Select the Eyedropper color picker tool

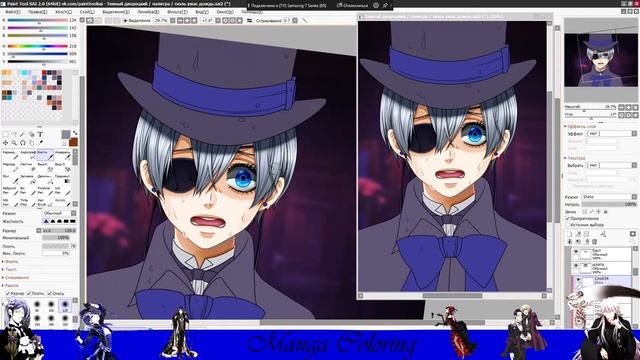pyautogui.click(x=40, y=143)
